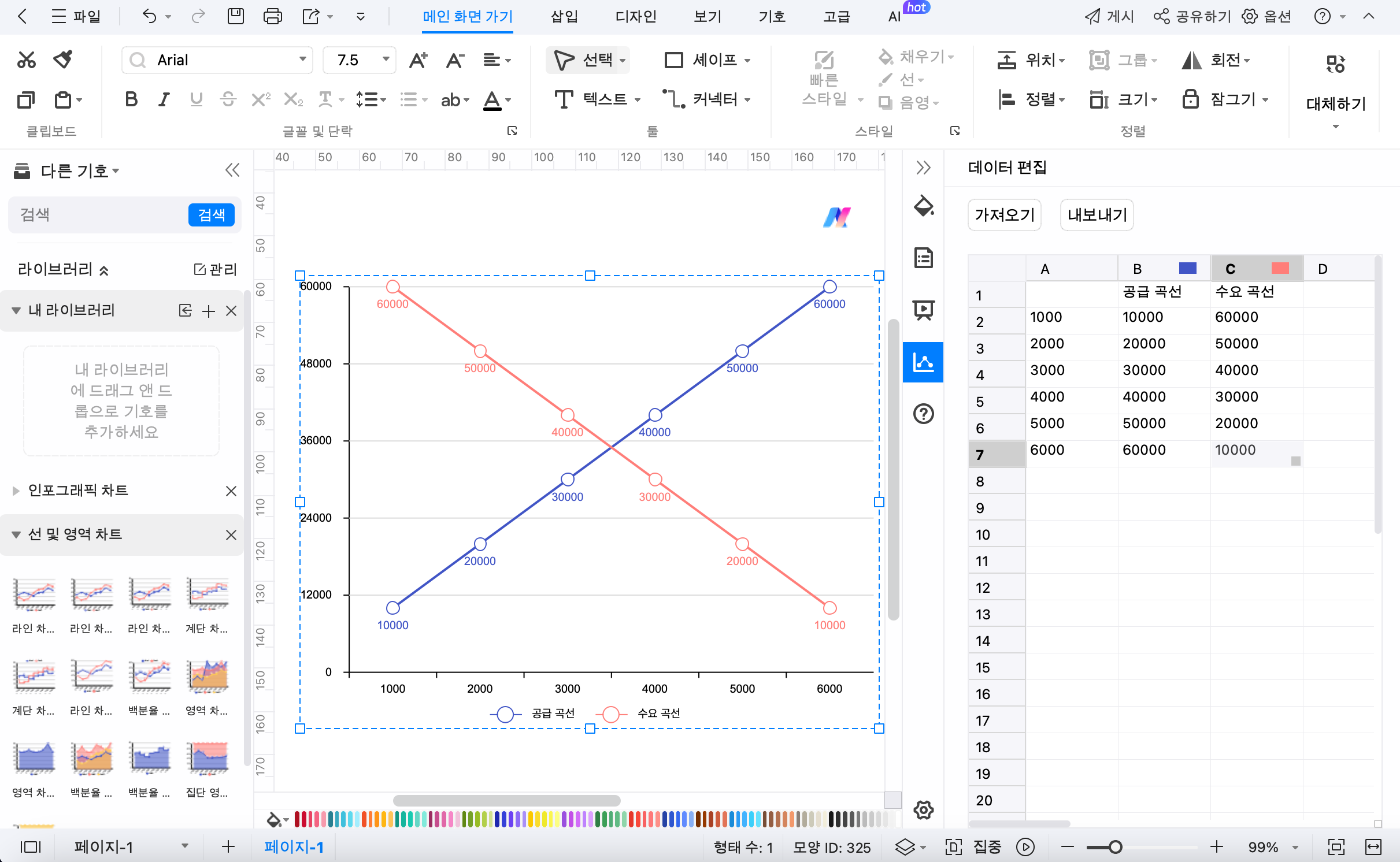Collapse the right panel with double chevron
1400x862 pixels.
(x=923, y=168)
